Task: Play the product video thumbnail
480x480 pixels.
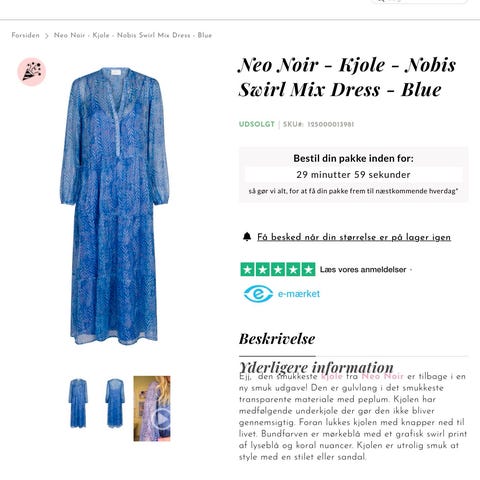Action: point(152,408)
